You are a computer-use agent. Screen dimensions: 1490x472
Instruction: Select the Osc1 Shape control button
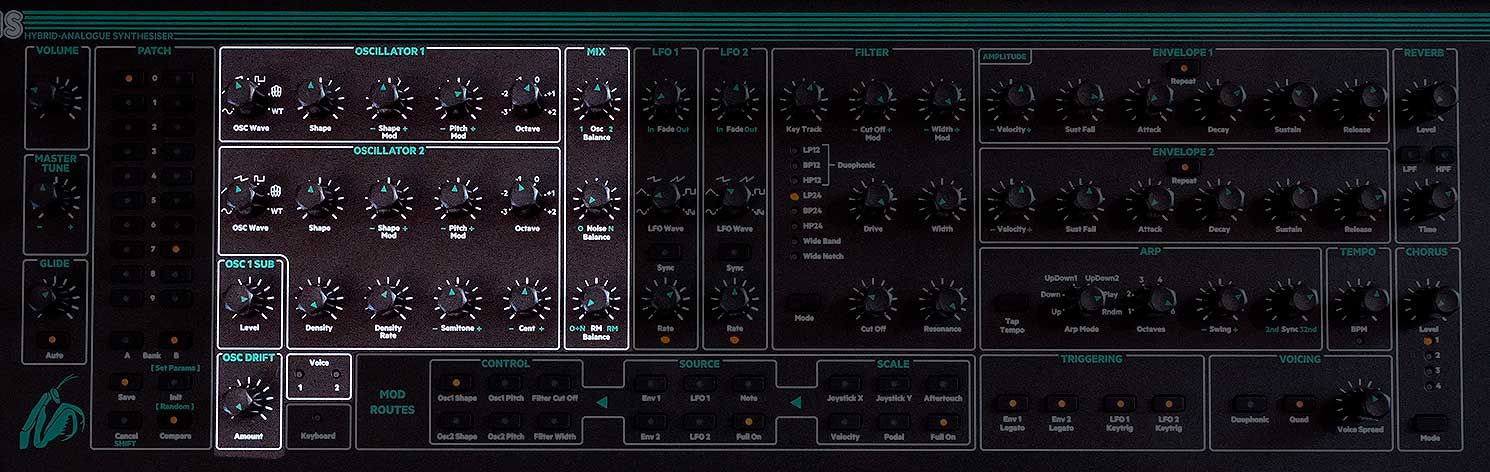click(x=455, y=383)
